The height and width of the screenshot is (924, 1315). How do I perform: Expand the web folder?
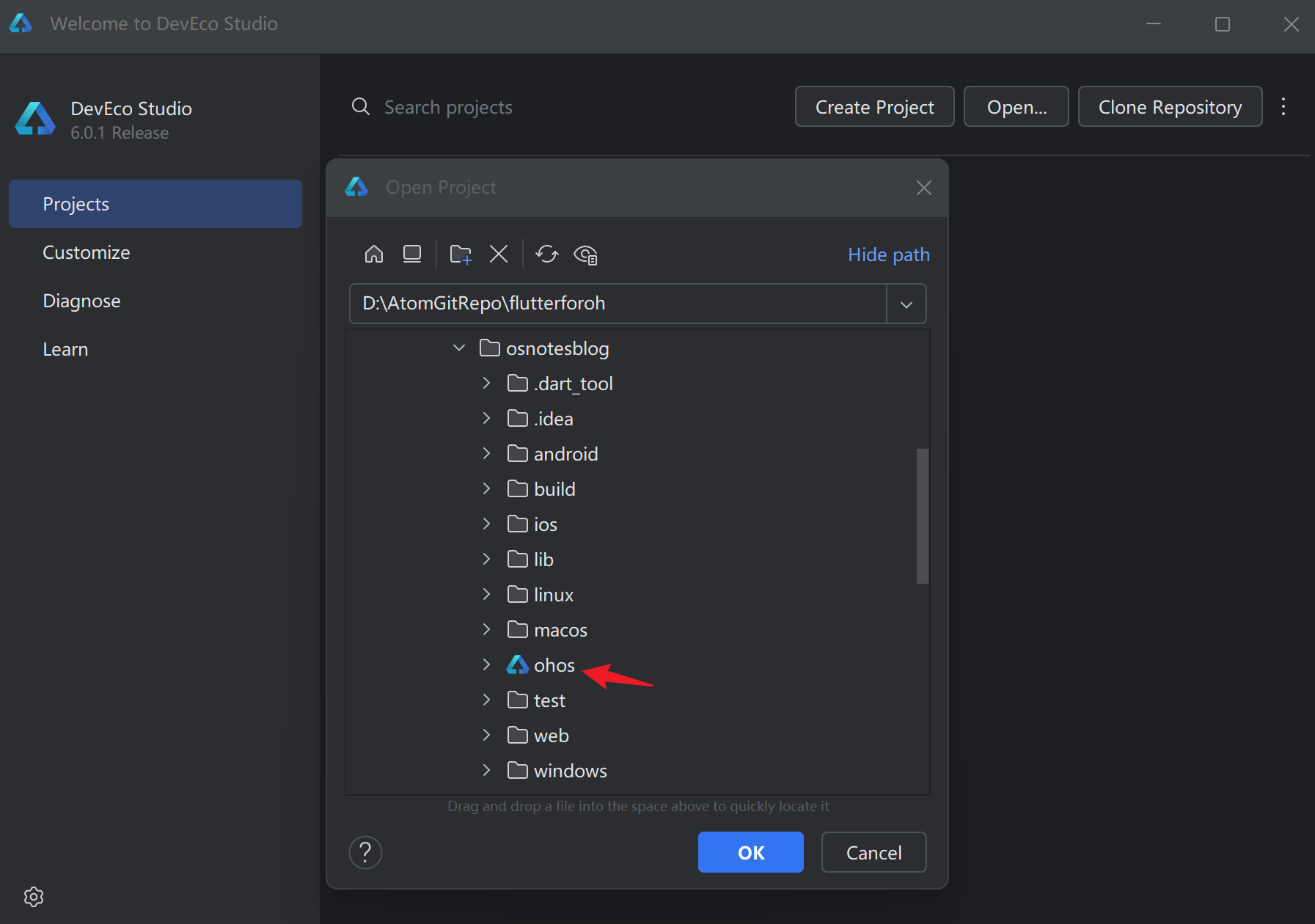(x=486, y=735)
